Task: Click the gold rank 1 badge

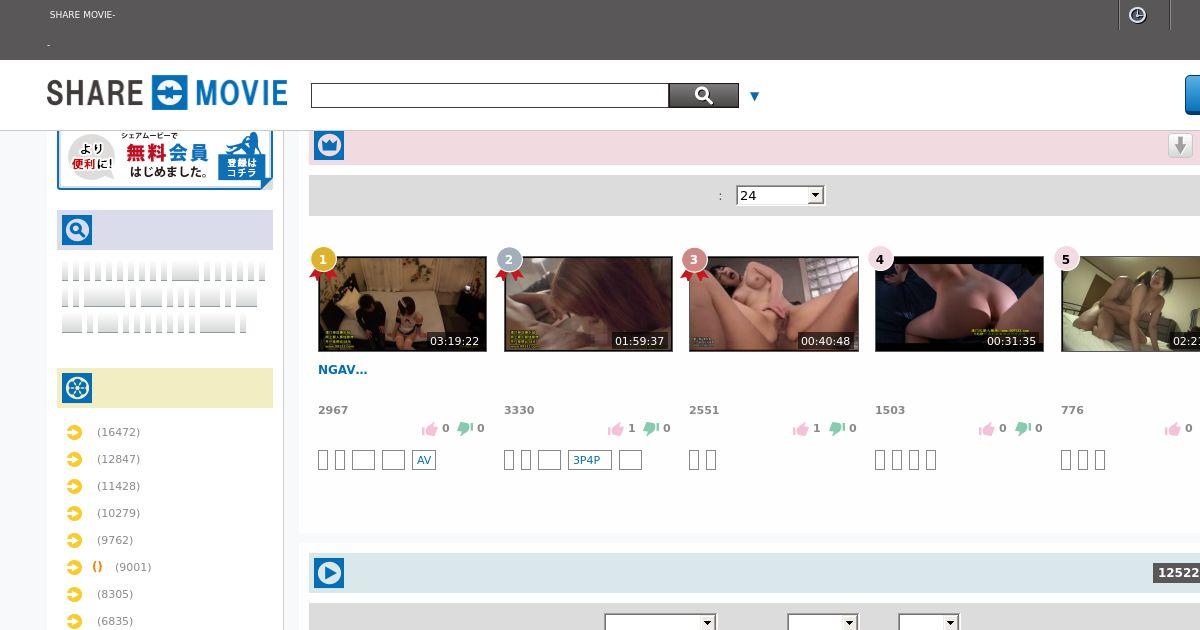Action: [x=323, y=262]
